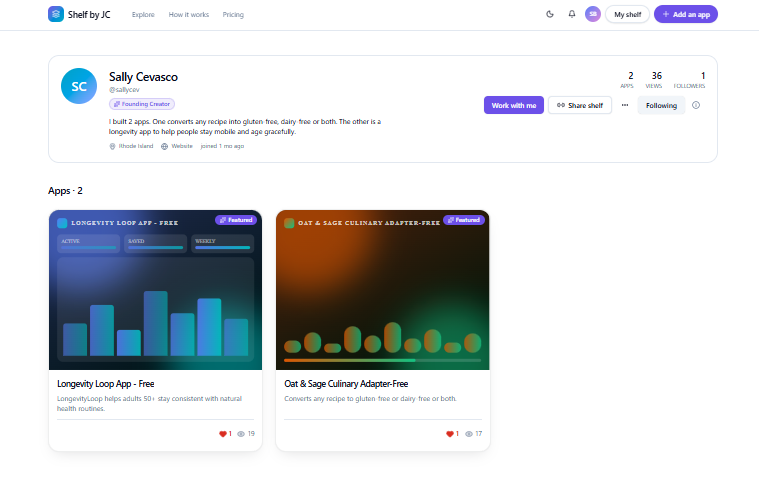Toggle dark mode moon icon

pyautogui.click(x=549, y=14)
